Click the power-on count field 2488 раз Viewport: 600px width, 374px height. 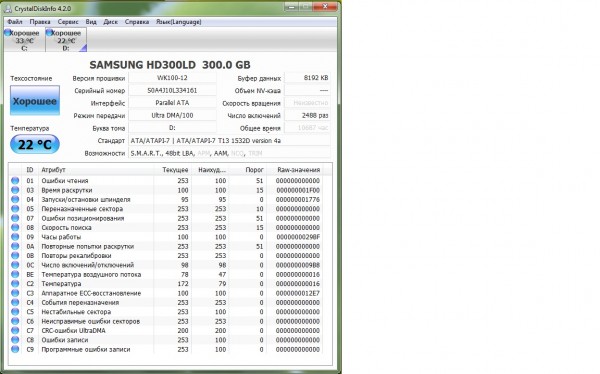(x=308, y=115)
